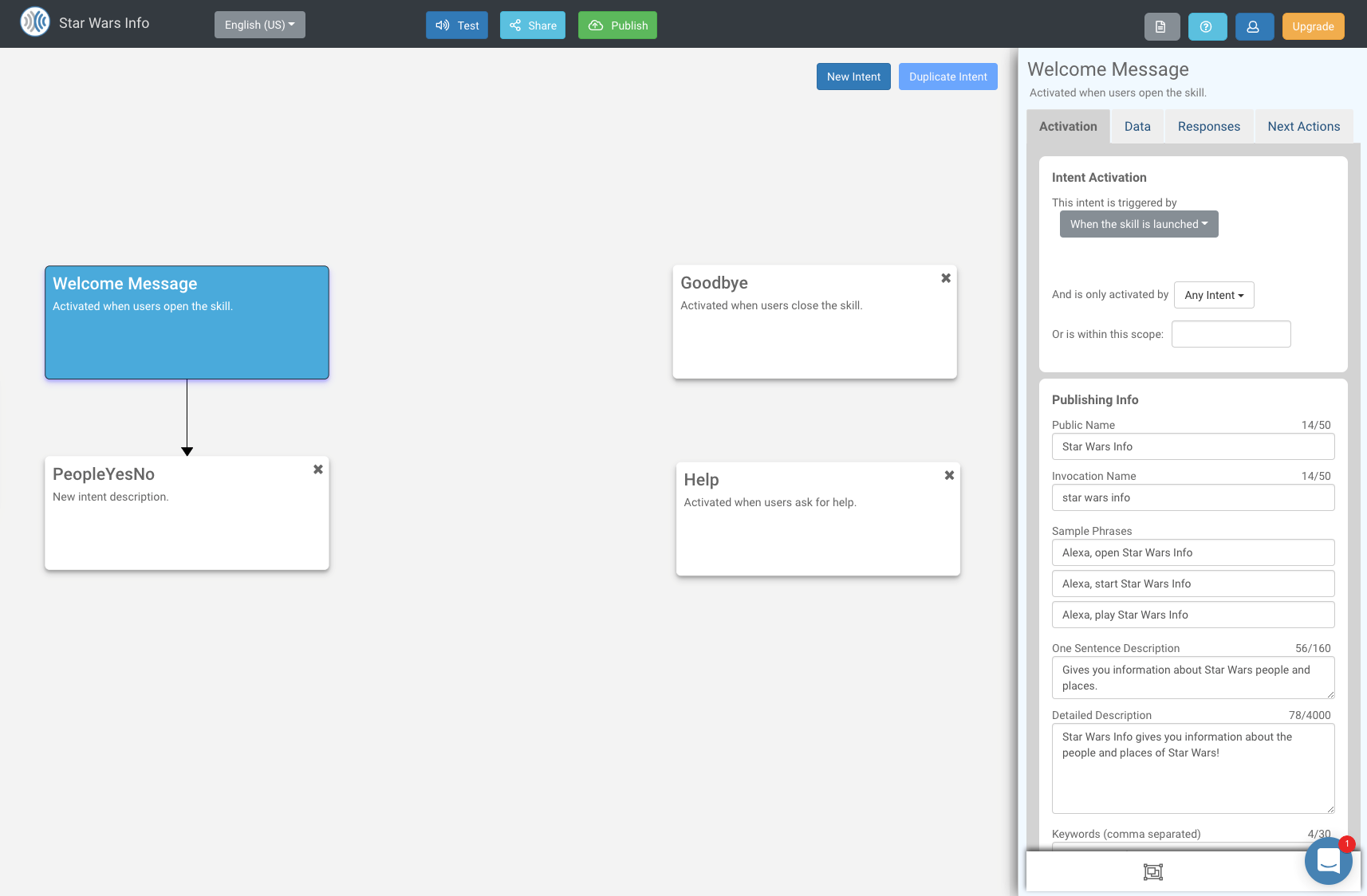Select the Help intent card
Screen dimensions: 1367x896
coord(817,519)
